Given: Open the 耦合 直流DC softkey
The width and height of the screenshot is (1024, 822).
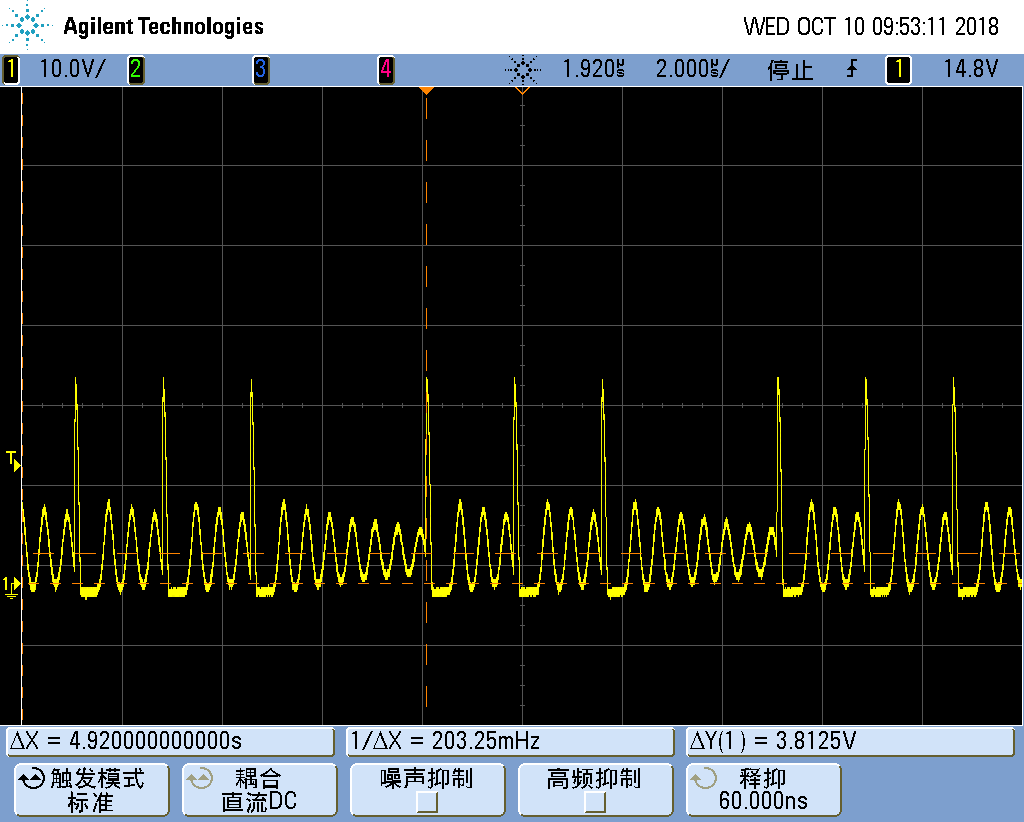Looking at the screenshot, I should pyautogui.click(x=259, y=789).
